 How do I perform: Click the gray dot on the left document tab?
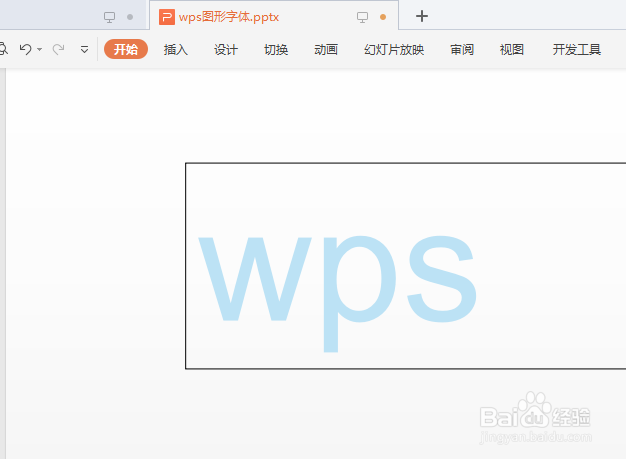pos(130,17)
